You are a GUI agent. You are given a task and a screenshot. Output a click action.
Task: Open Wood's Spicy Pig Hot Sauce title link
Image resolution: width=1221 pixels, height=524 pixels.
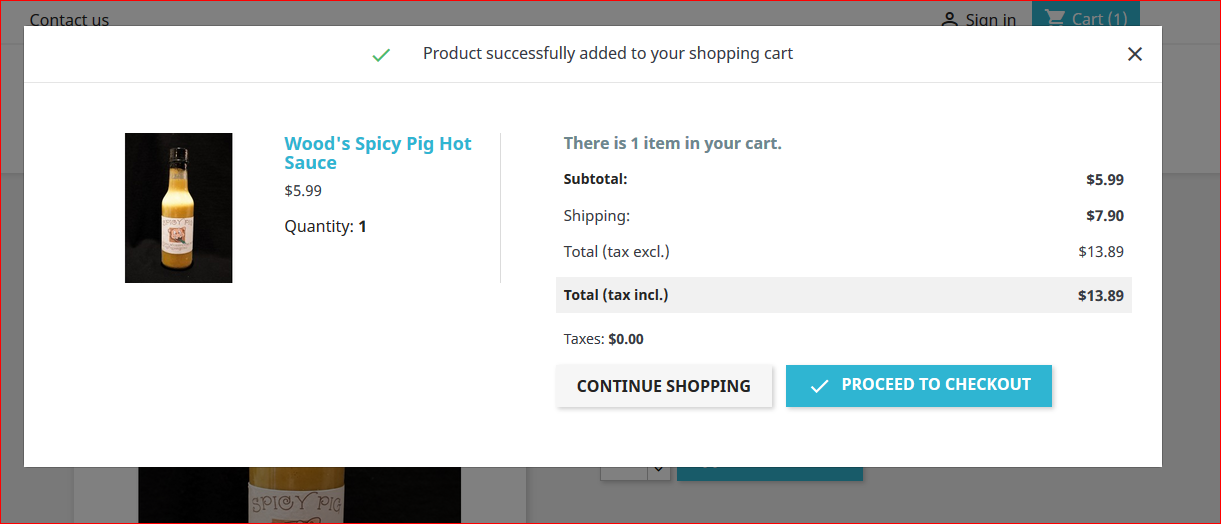click(x=377, y=153)
